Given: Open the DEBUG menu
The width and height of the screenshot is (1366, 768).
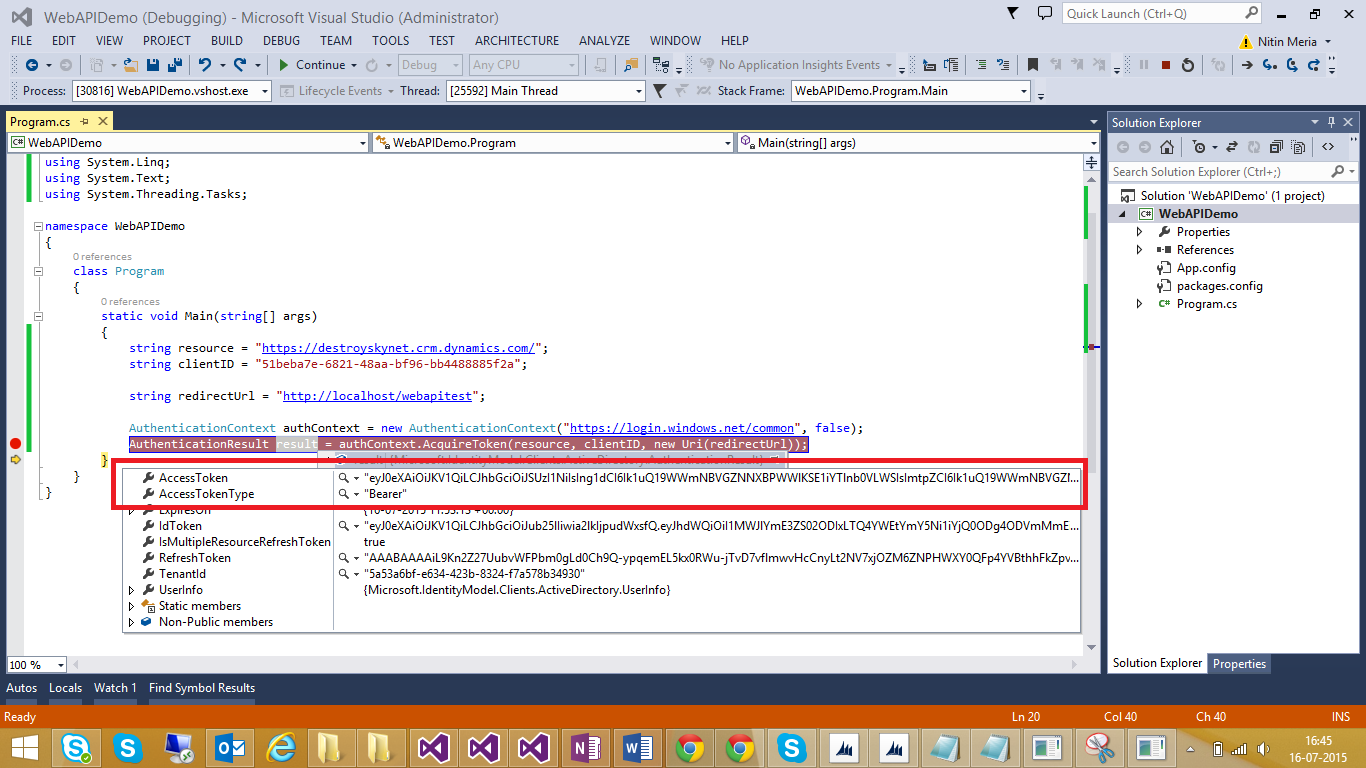Looking at the screenshot, I should tap(281, 41).
